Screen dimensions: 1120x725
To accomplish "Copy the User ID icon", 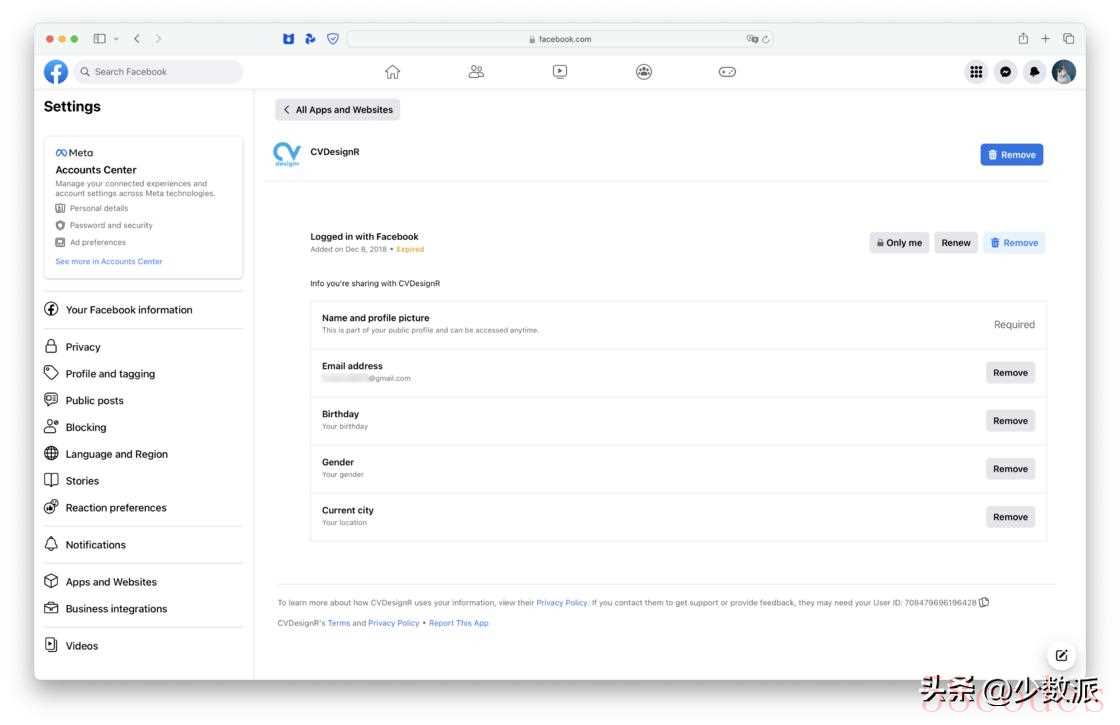I will pos(984,602).
